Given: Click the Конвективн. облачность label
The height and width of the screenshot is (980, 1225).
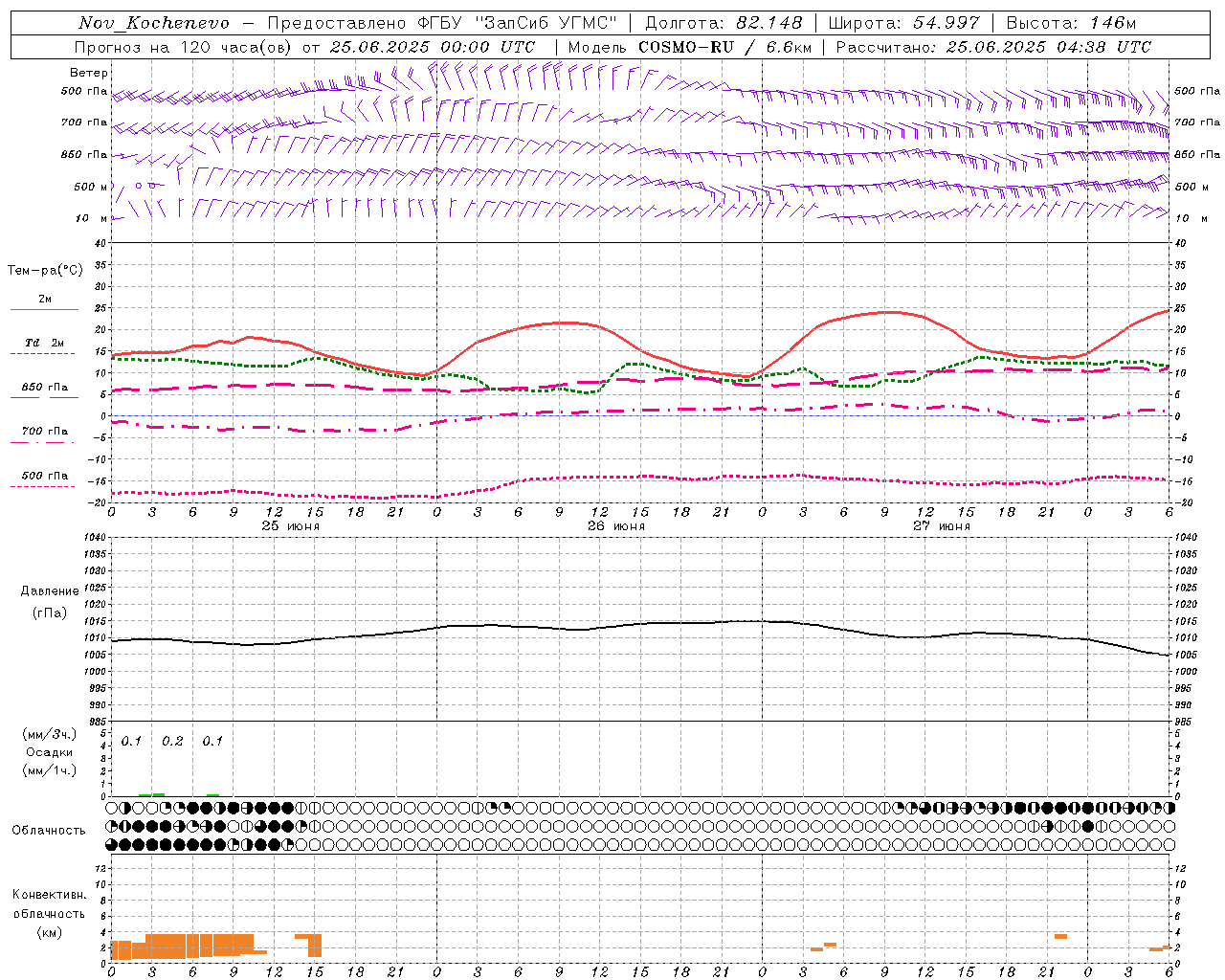Looking at the screenshot, I should [49, 904].
